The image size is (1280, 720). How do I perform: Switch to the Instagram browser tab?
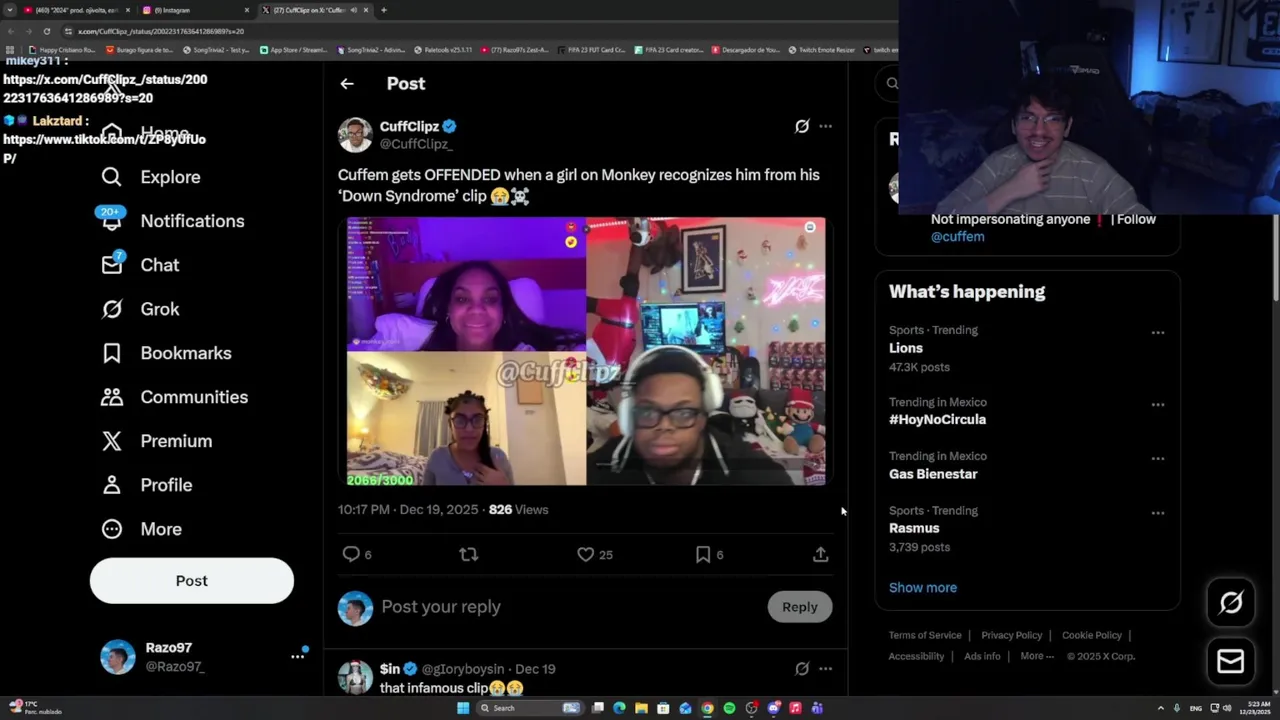(x=195, y=10)
